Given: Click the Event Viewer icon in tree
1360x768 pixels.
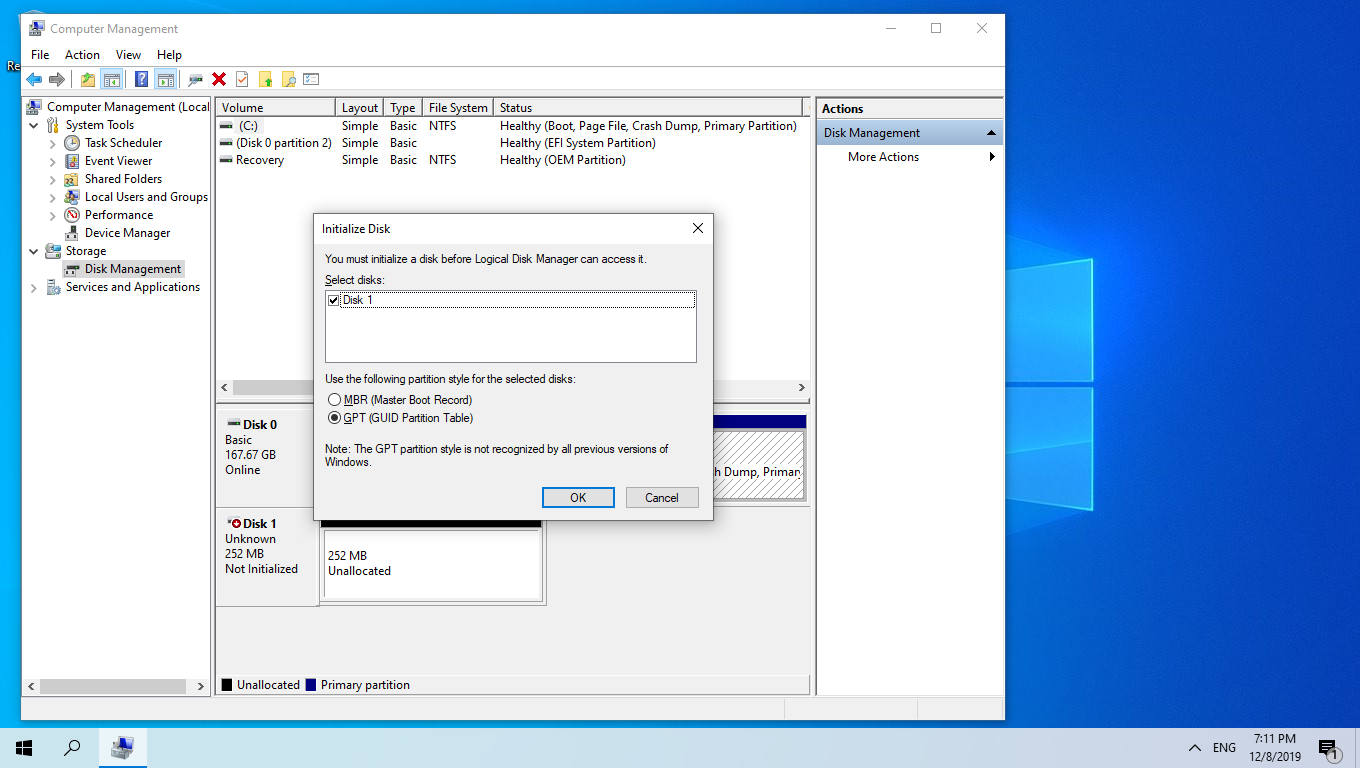Looking at the screenshot, I should (72, 161).
